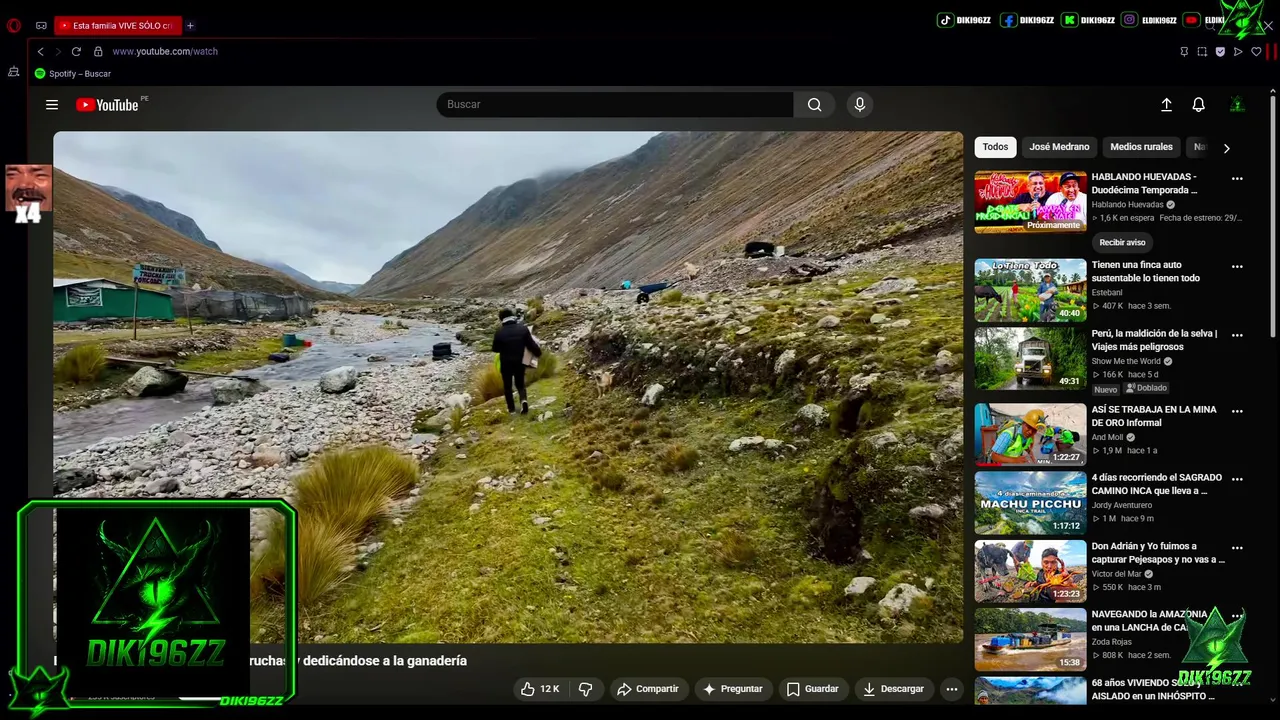The width and height of the screenshot is (1280, 720).
Task: Like the video showing 12 K
Action: (x=540, y=689)
